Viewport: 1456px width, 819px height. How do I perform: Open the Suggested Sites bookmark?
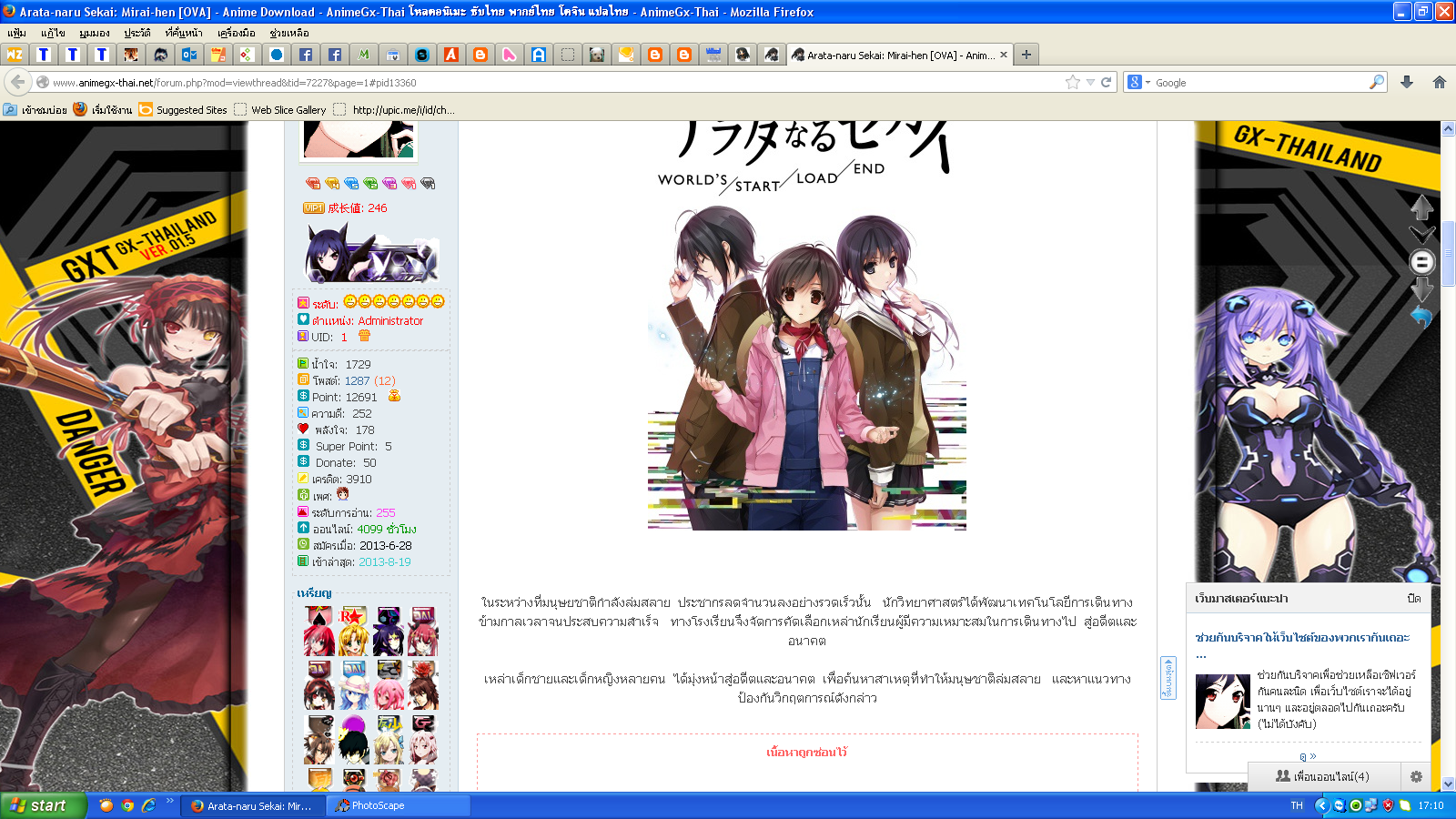(x=183, y=110)
